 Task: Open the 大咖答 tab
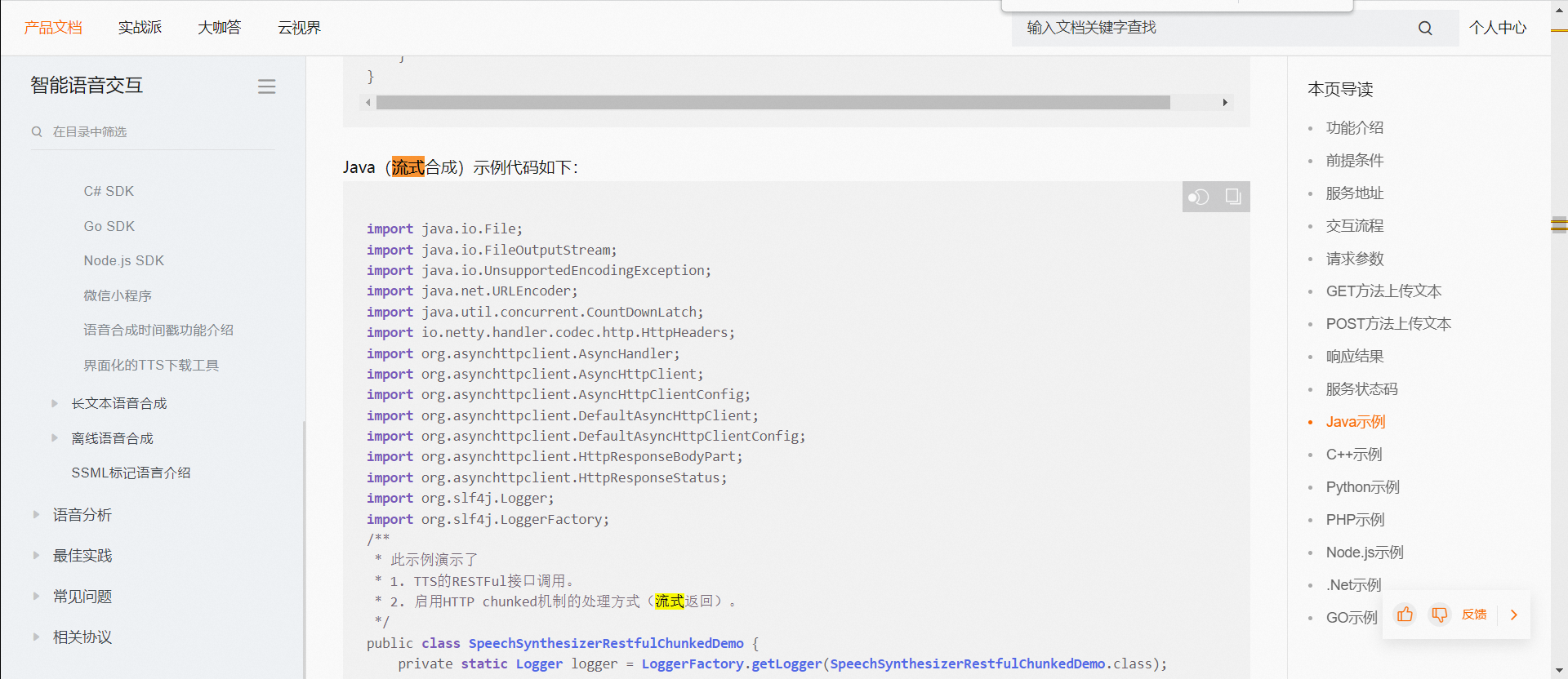click(219, 28)
